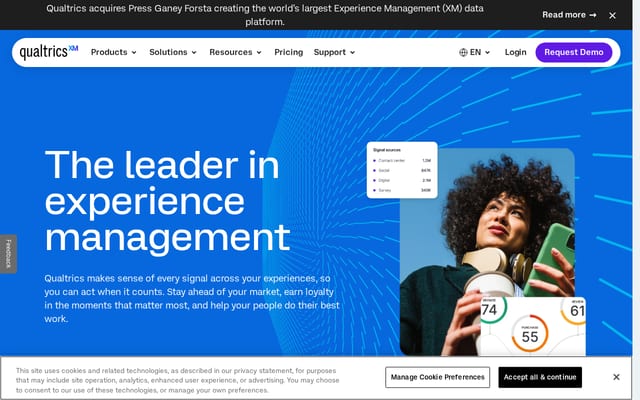Follow the Read more announcement link
Screen dimensions: 640x400
tap(569, 15)
